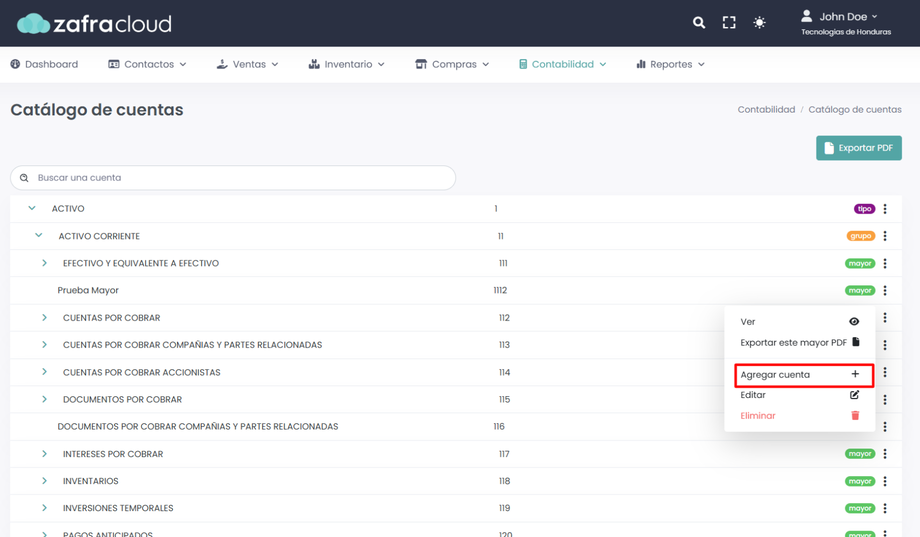Screen dimensions: 920x537
Task: Open the Inventario menu
Action: click(x=346, y=64)
